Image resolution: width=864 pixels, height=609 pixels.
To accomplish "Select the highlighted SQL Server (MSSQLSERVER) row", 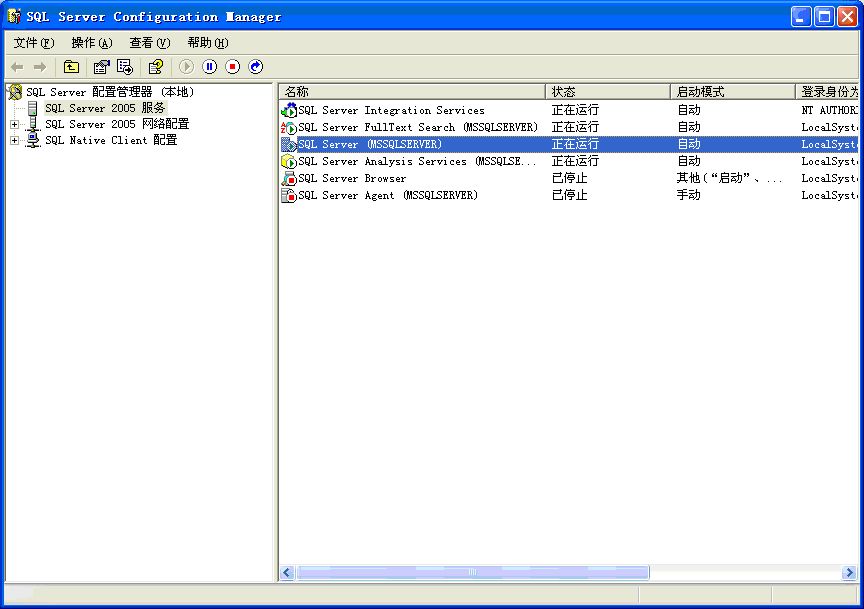I will point(569,144).
